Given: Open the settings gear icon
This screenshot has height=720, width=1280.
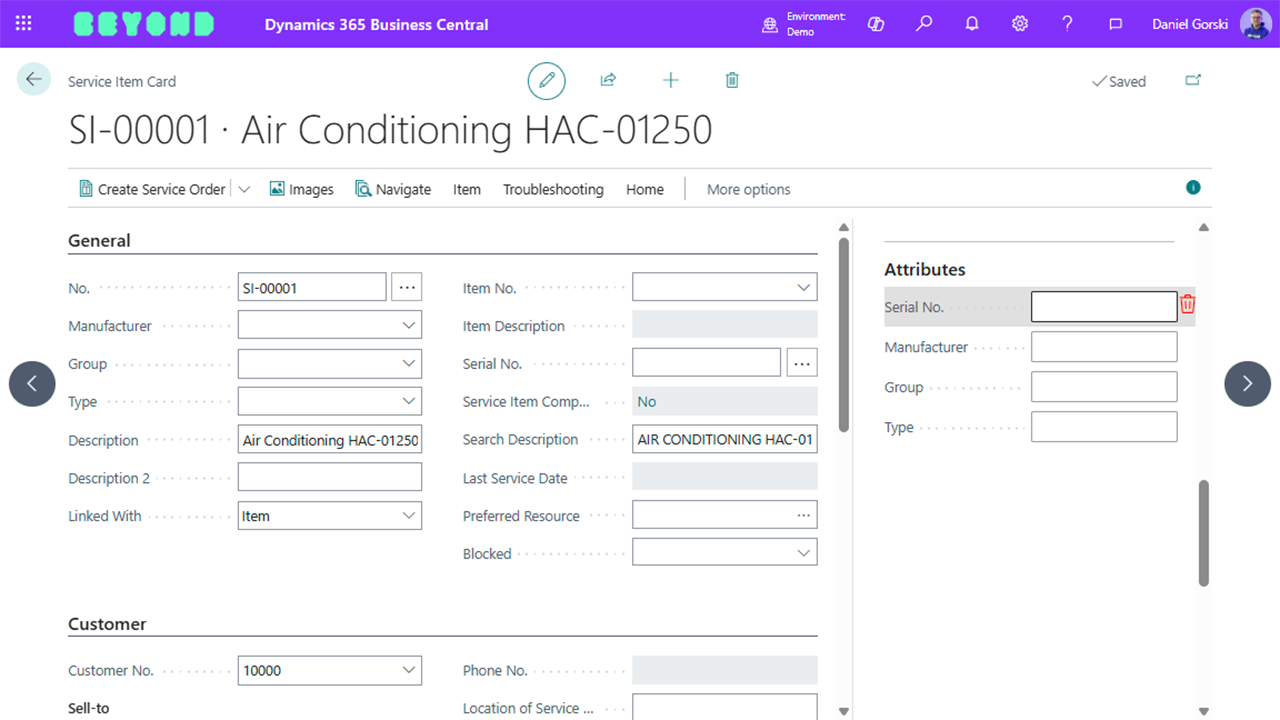Looking at the screenshot, I should 1020,24.
